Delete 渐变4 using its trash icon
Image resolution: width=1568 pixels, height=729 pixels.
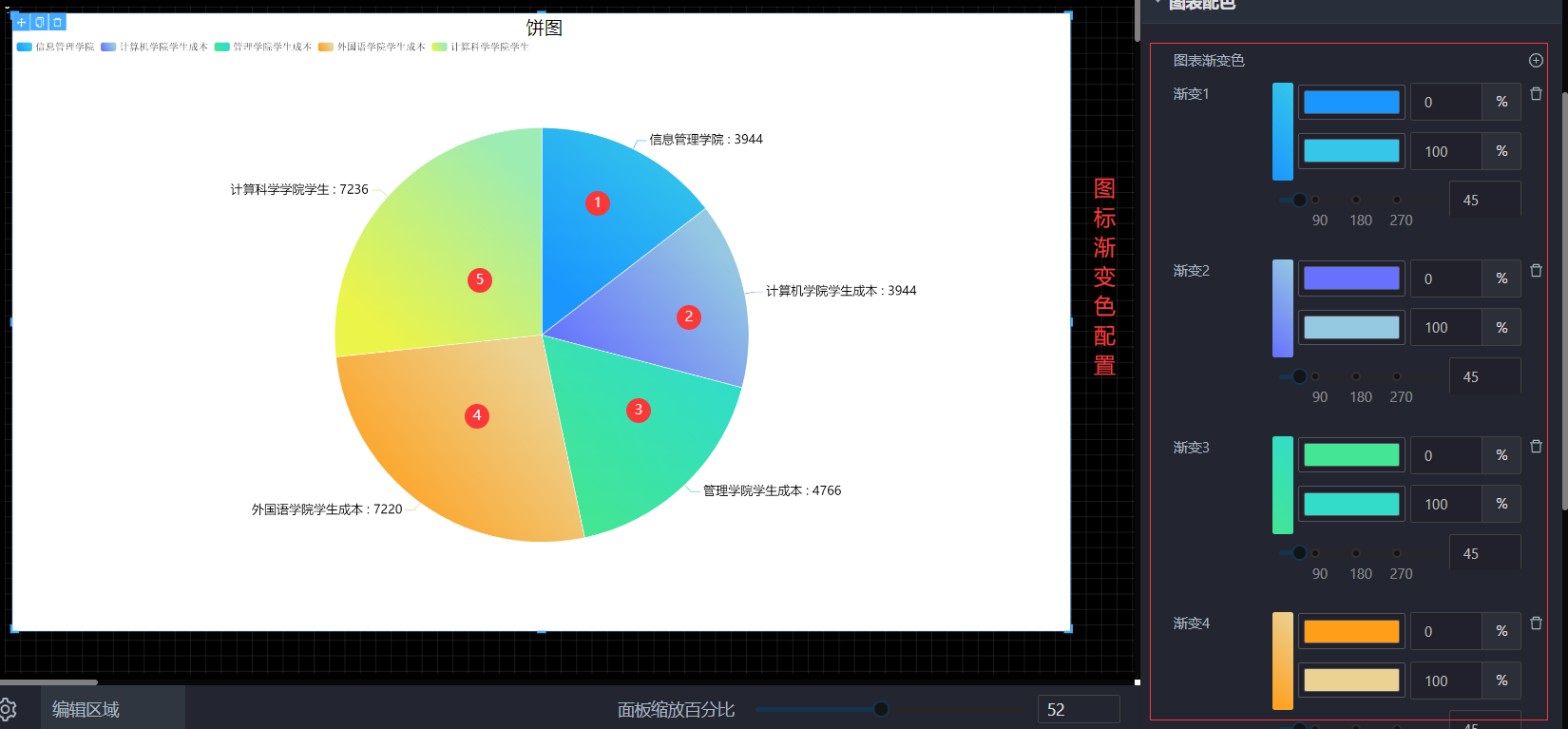tap(1536, 623)
